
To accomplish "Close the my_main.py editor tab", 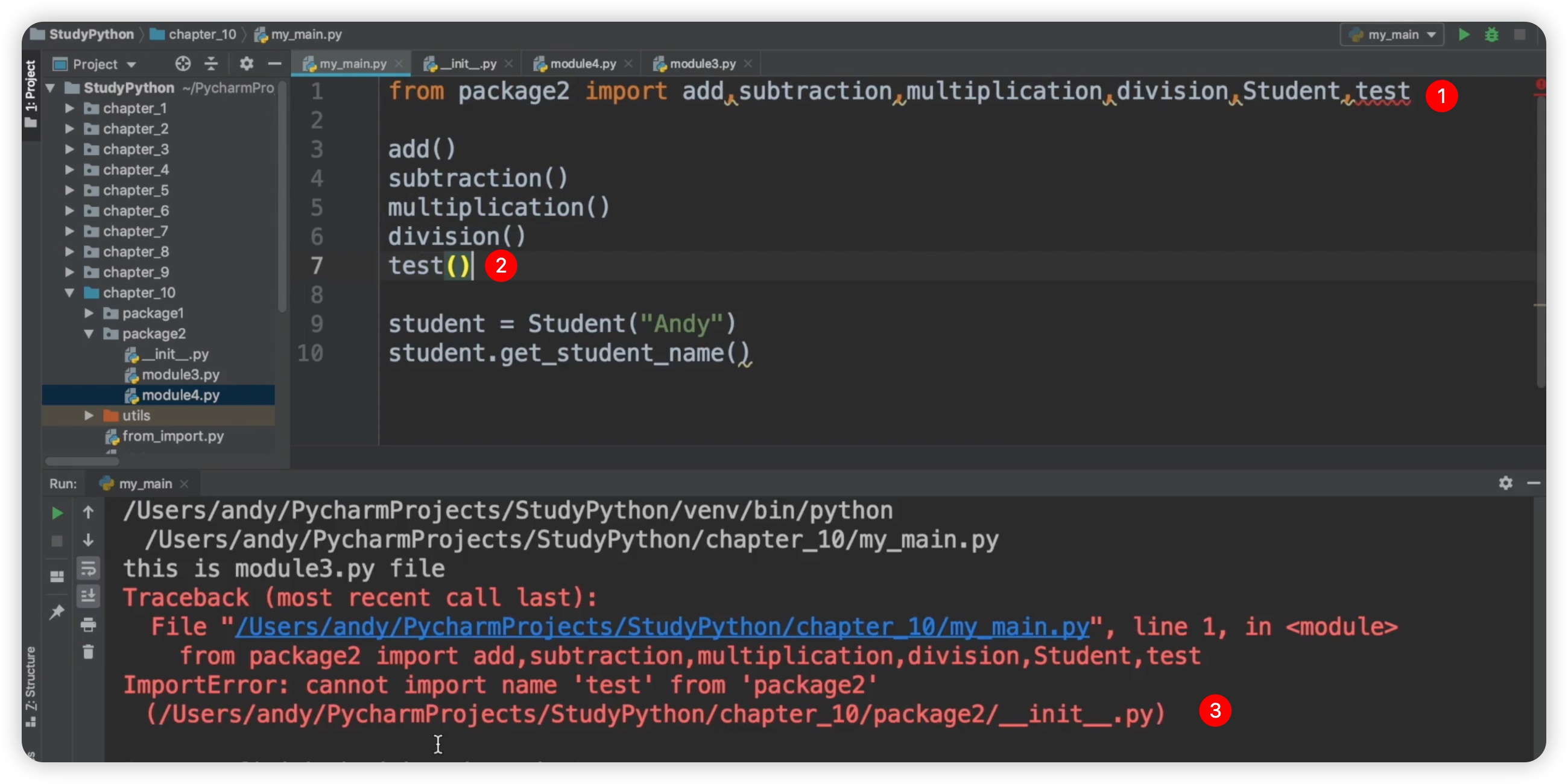I will [399, 63].
